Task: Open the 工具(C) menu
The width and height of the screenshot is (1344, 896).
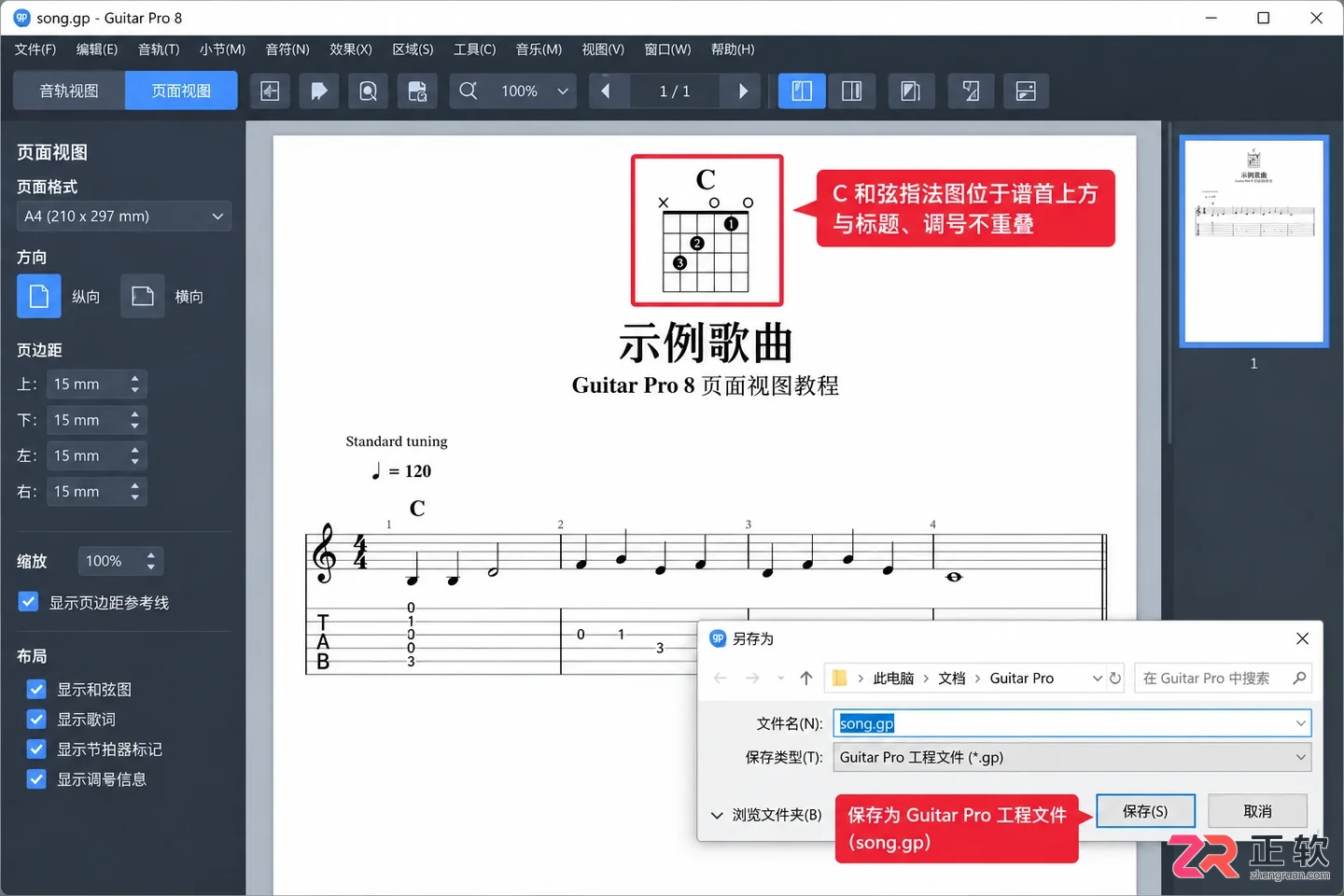Action: click(x=475, y=49)
